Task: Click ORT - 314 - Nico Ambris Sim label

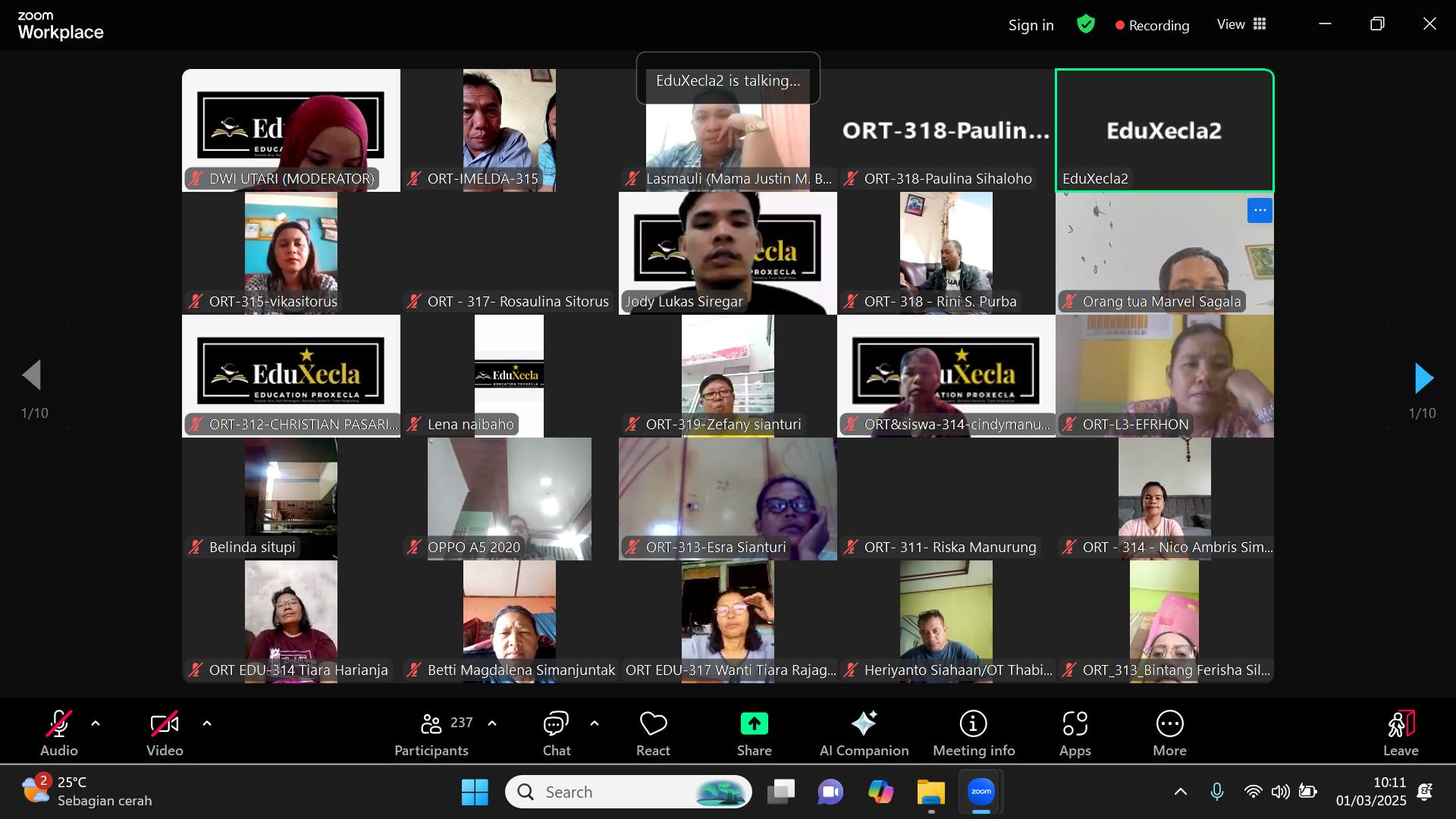Action: coord(1178,548)
